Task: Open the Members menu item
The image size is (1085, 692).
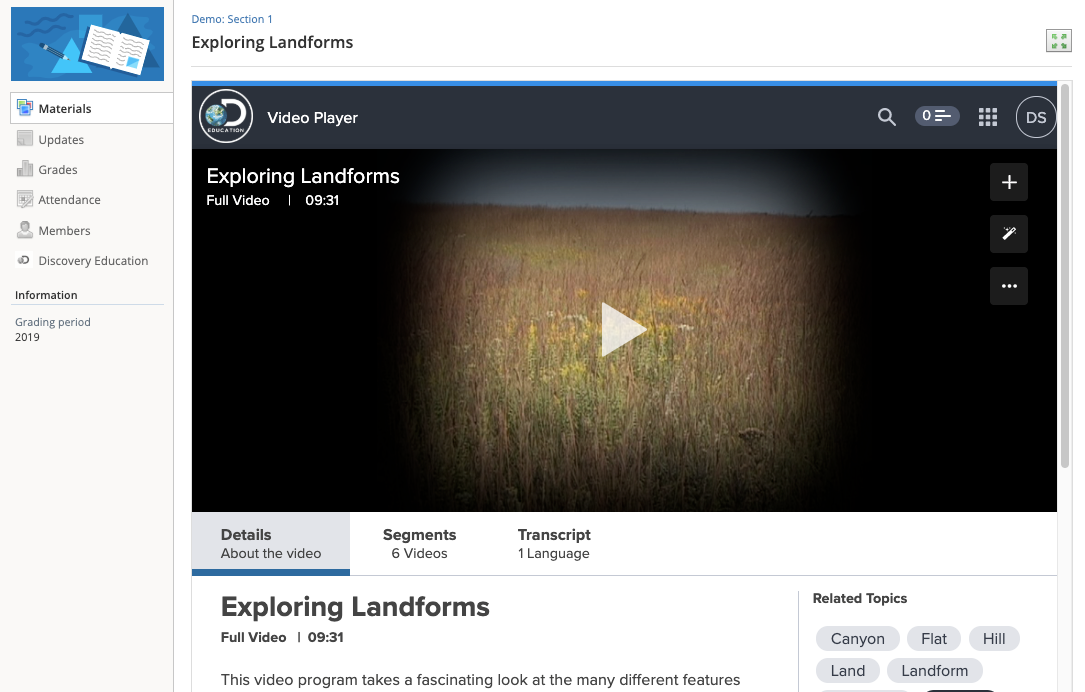Action: tap(64, 230)
